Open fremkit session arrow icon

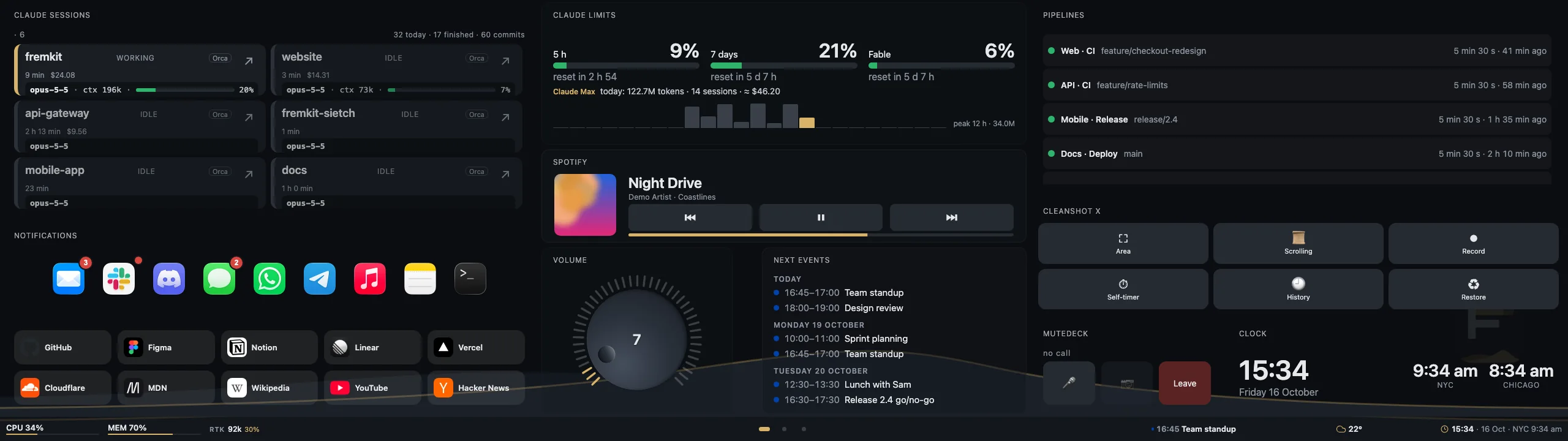[x=249, y=61]
